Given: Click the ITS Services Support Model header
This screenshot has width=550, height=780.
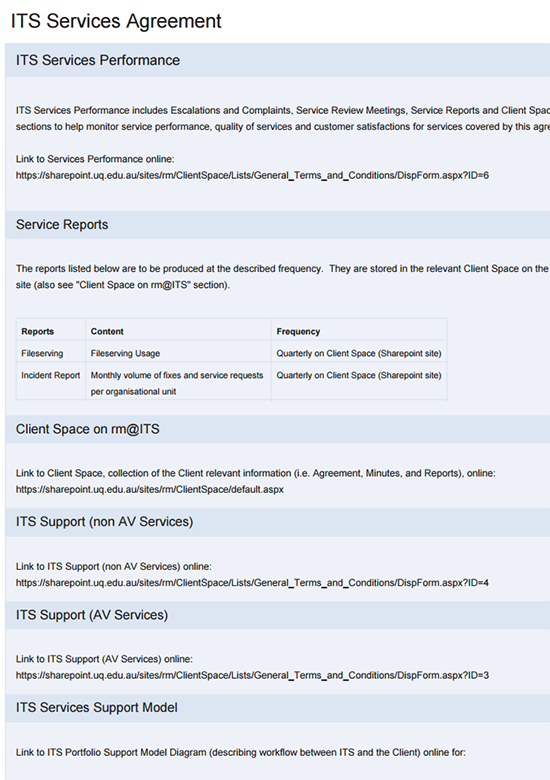Looking at the screenshot, I should (277, 708).
